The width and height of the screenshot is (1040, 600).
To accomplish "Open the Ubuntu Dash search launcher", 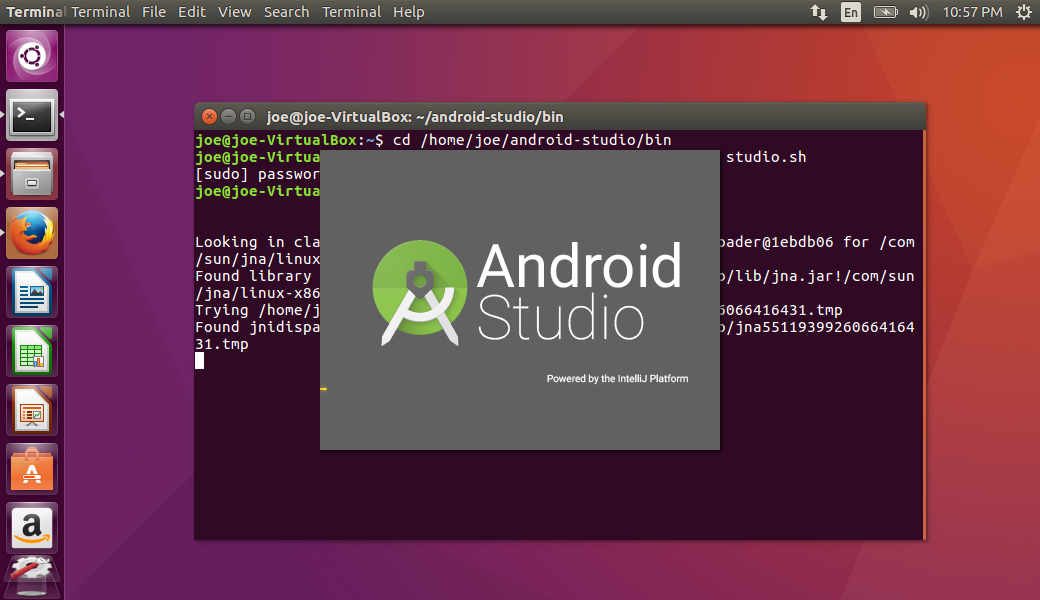I will (32, 56).
